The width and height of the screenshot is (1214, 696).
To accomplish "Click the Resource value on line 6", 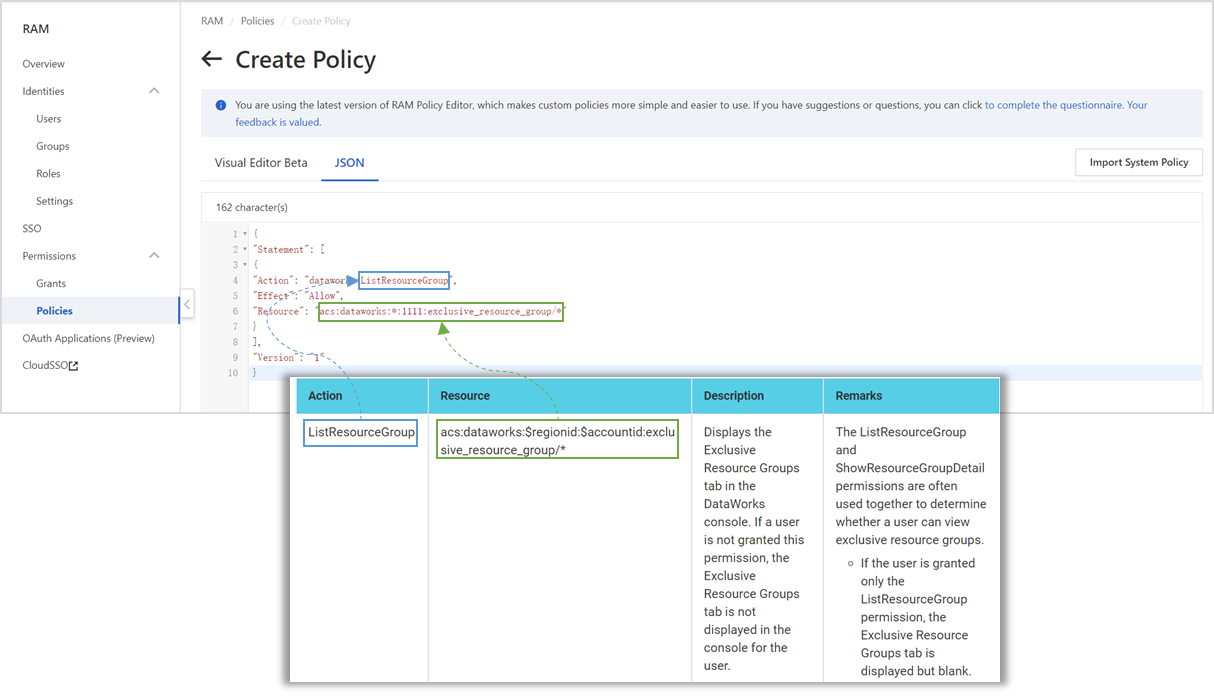I will coord(441,312).
